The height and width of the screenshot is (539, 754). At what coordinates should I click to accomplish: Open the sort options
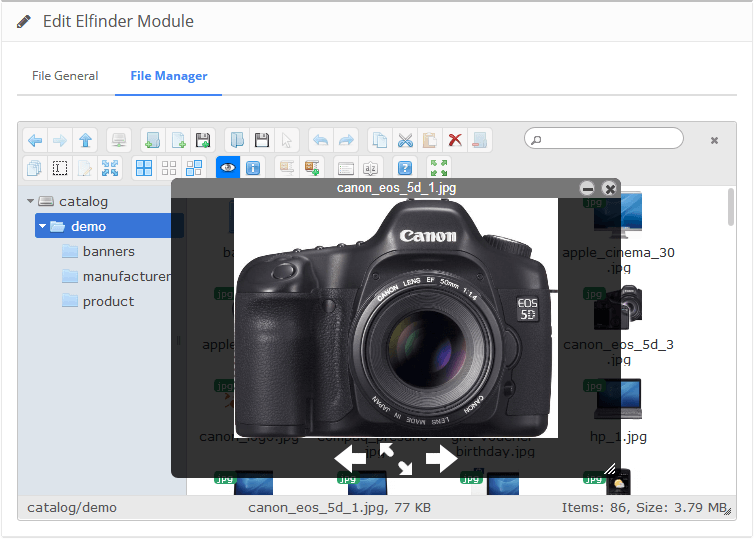pos(371,168)
